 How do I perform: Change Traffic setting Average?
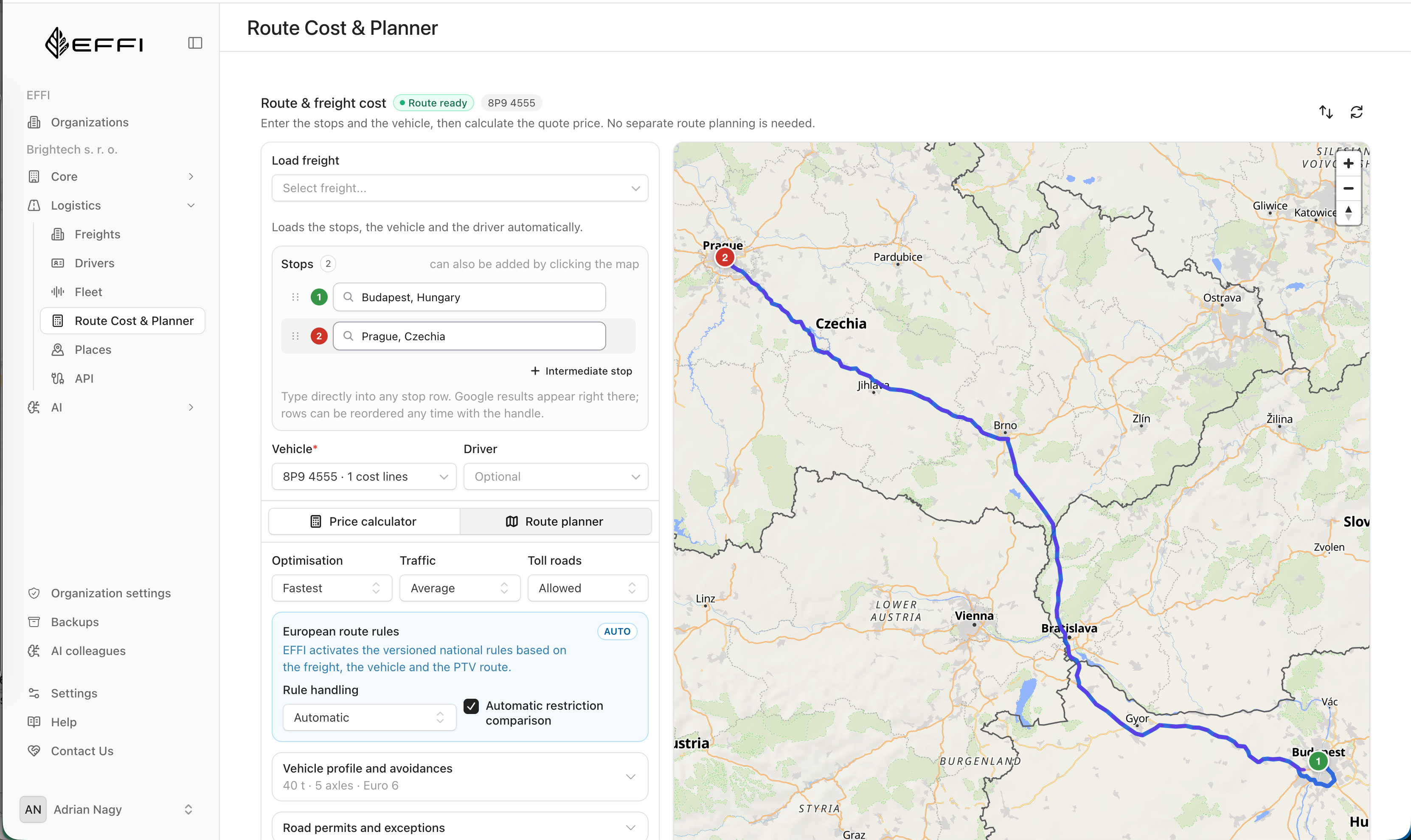pos(460,588)
